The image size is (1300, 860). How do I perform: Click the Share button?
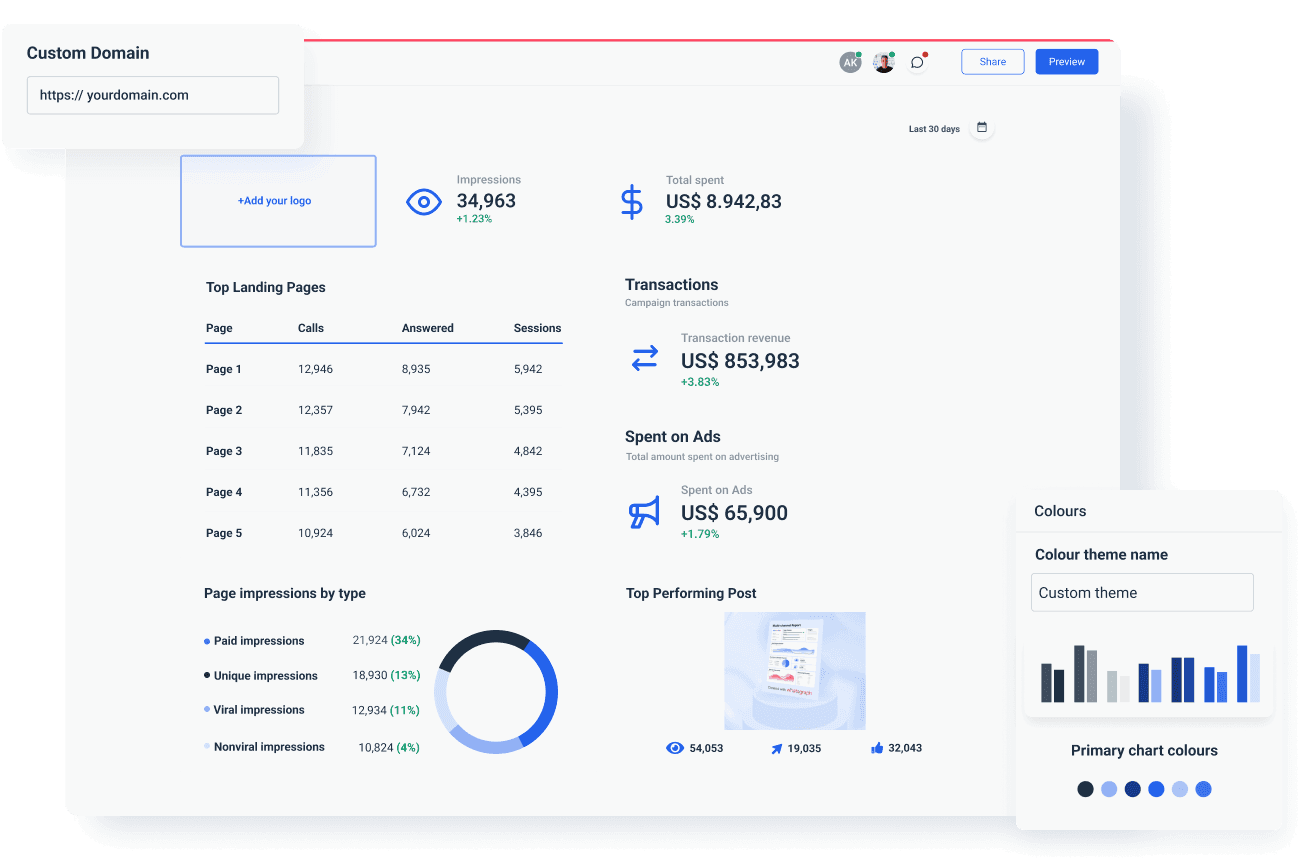pyautogui.click(x=992, y=61)
